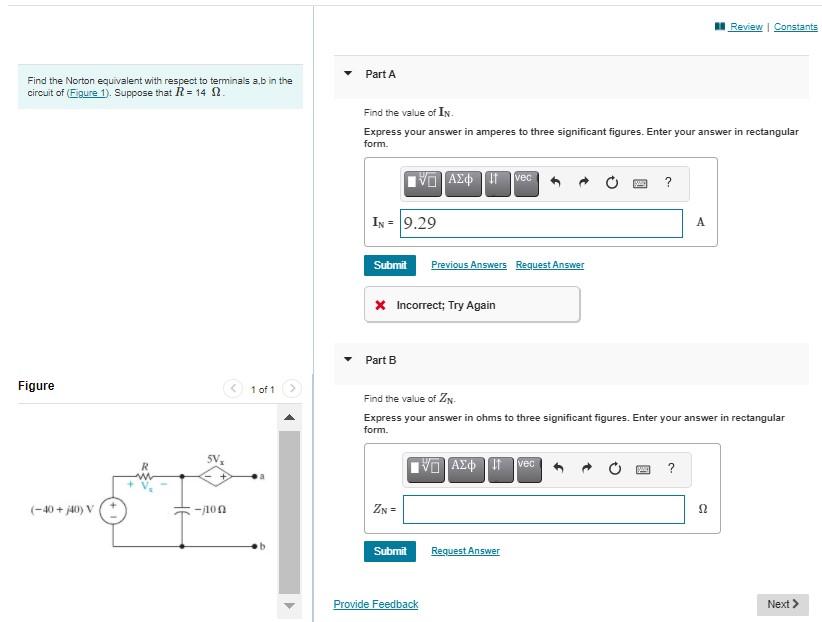Redo an entry using Part B toolbar arrow
822x622 pixels.
point(586,469)
